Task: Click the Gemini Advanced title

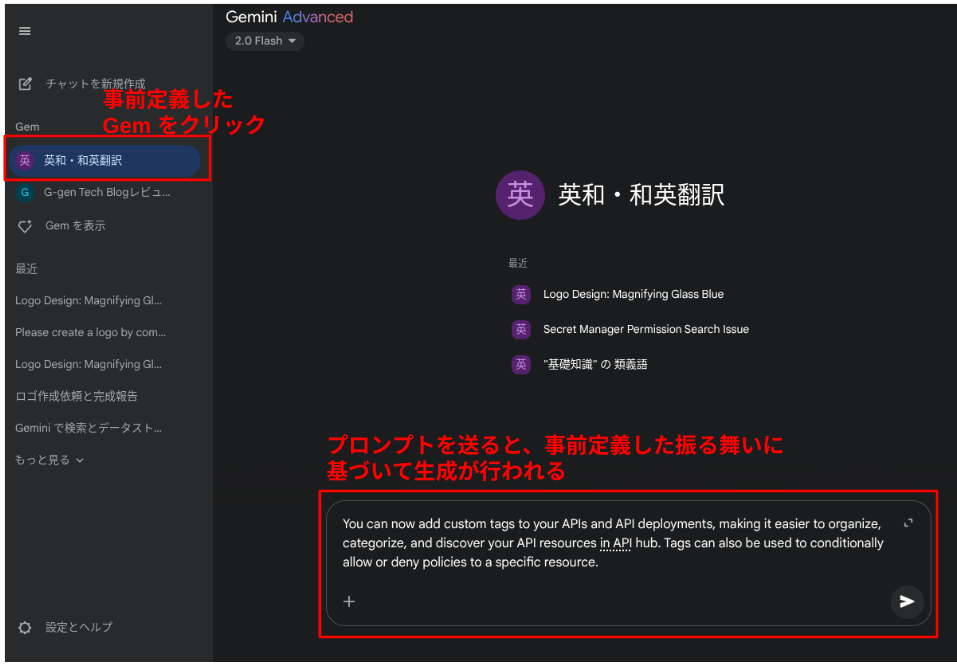Action: (289, 16)
